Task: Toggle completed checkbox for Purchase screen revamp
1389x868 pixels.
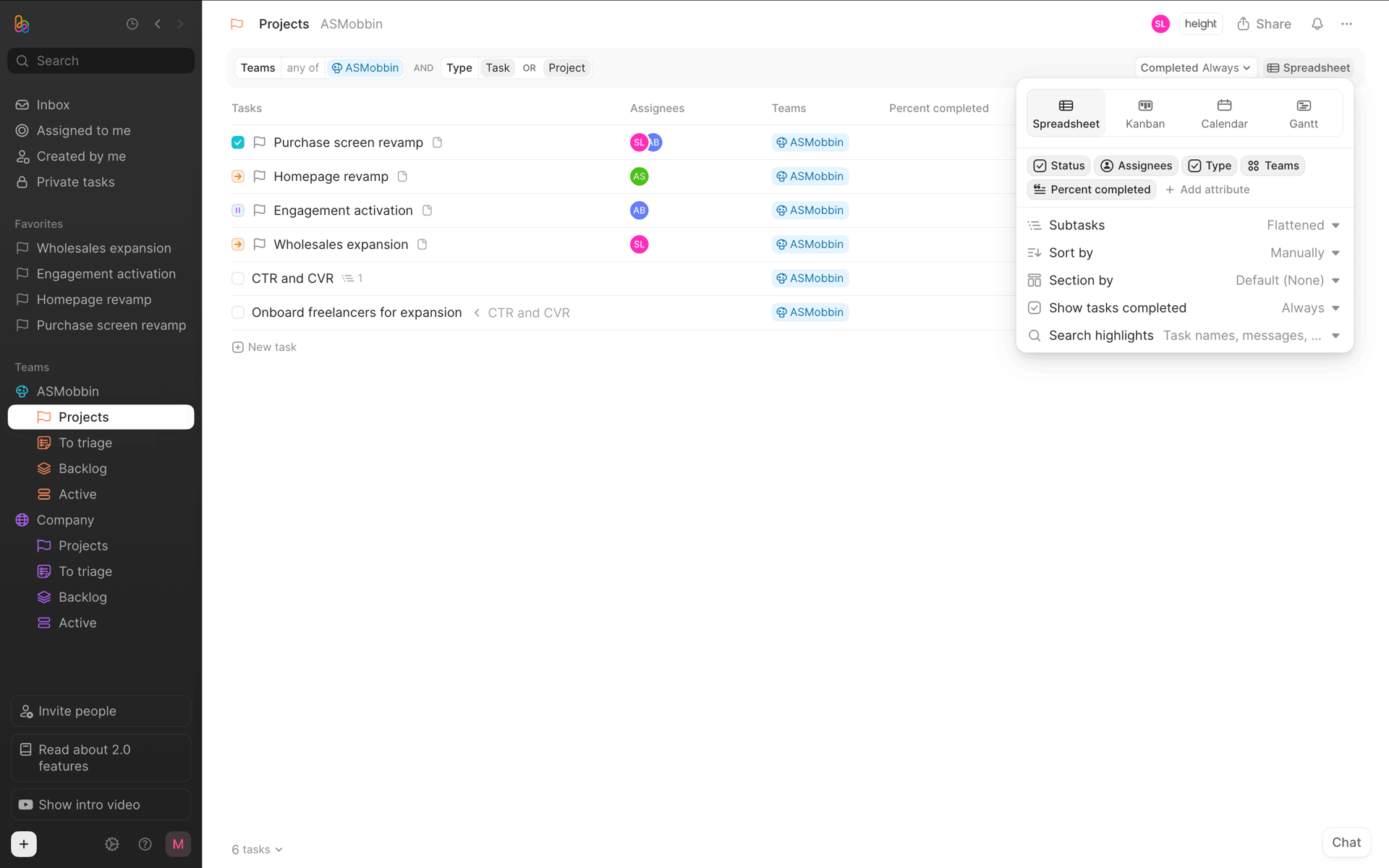Action: [238, 142]
